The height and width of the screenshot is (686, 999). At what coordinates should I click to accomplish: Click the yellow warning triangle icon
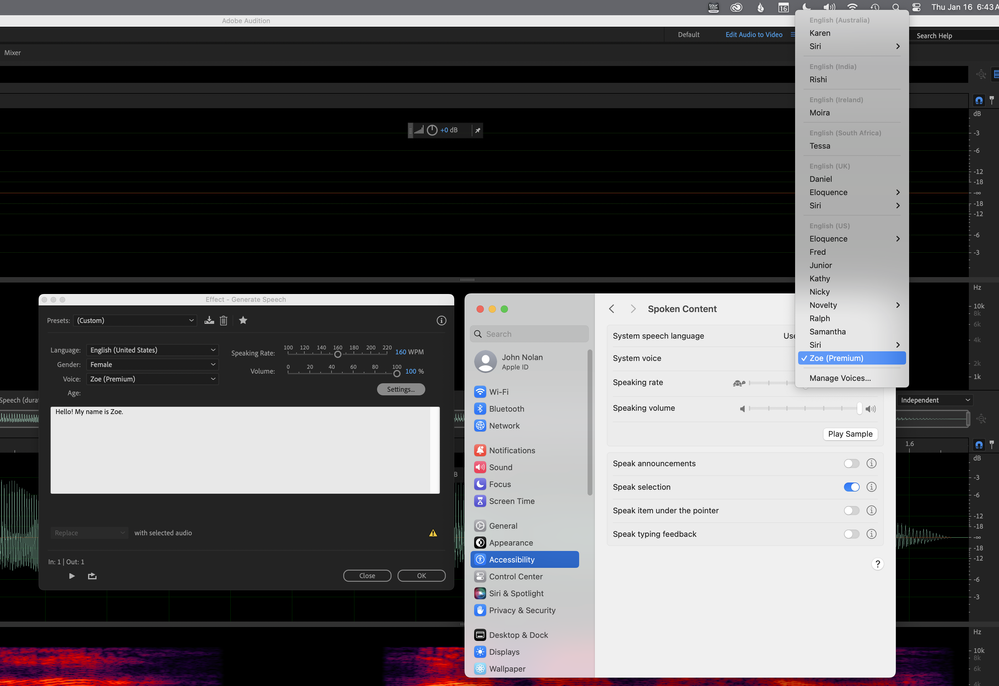click(433, 533)
